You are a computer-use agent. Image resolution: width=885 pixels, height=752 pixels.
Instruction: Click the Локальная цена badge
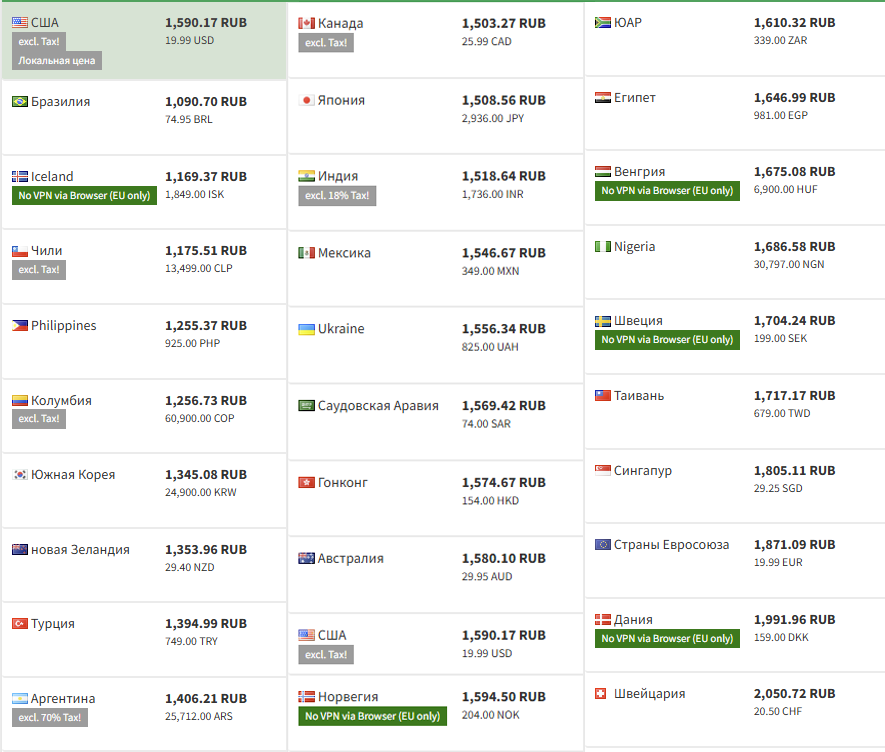pos(57,61)
